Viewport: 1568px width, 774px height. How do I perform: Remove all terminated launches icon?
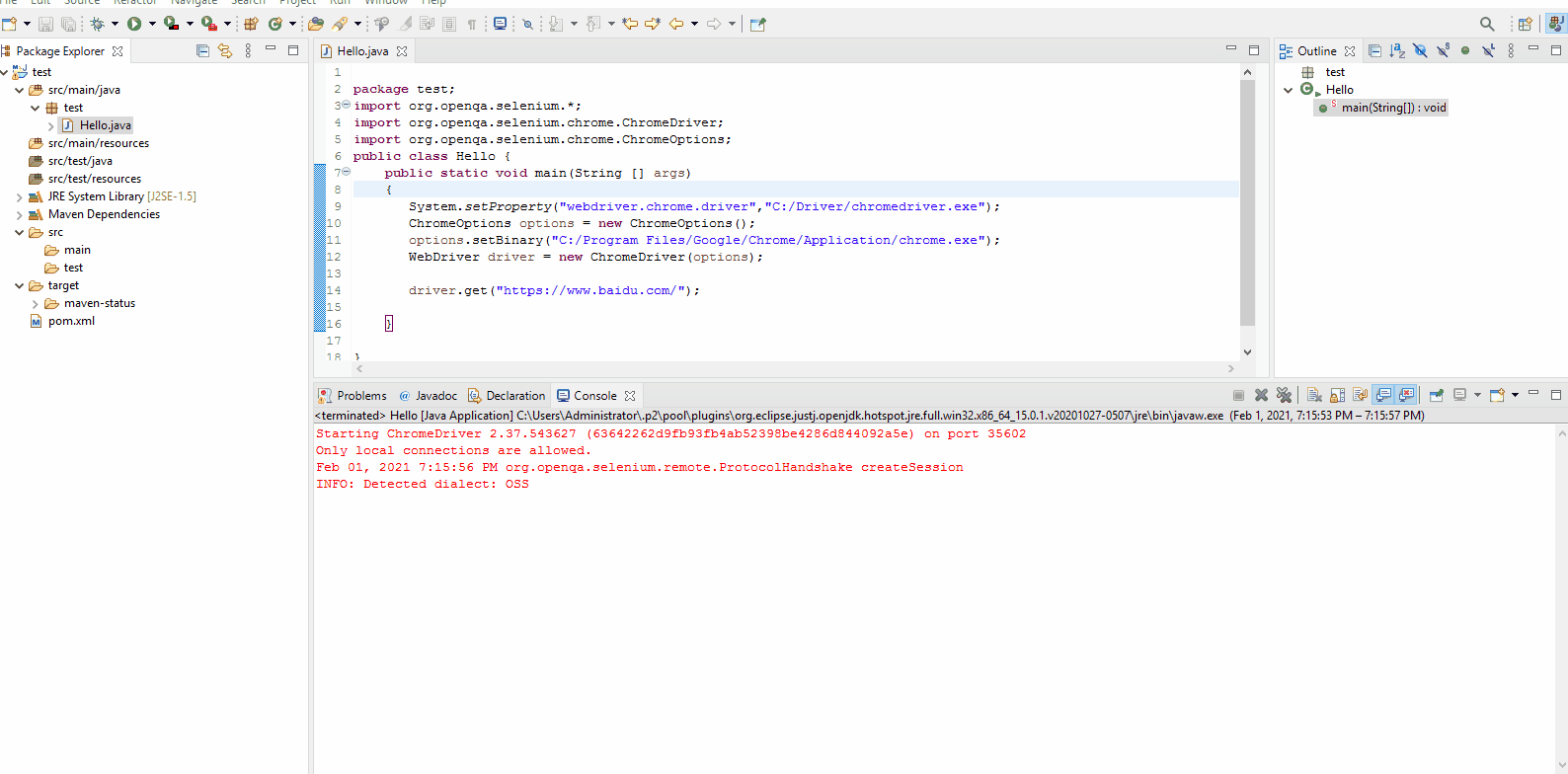[x=1284, y=395]
